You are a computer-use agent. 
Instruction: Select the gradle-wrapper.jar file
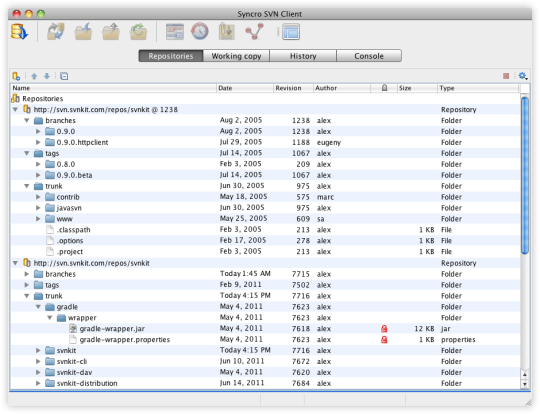[x=112, y=329]
